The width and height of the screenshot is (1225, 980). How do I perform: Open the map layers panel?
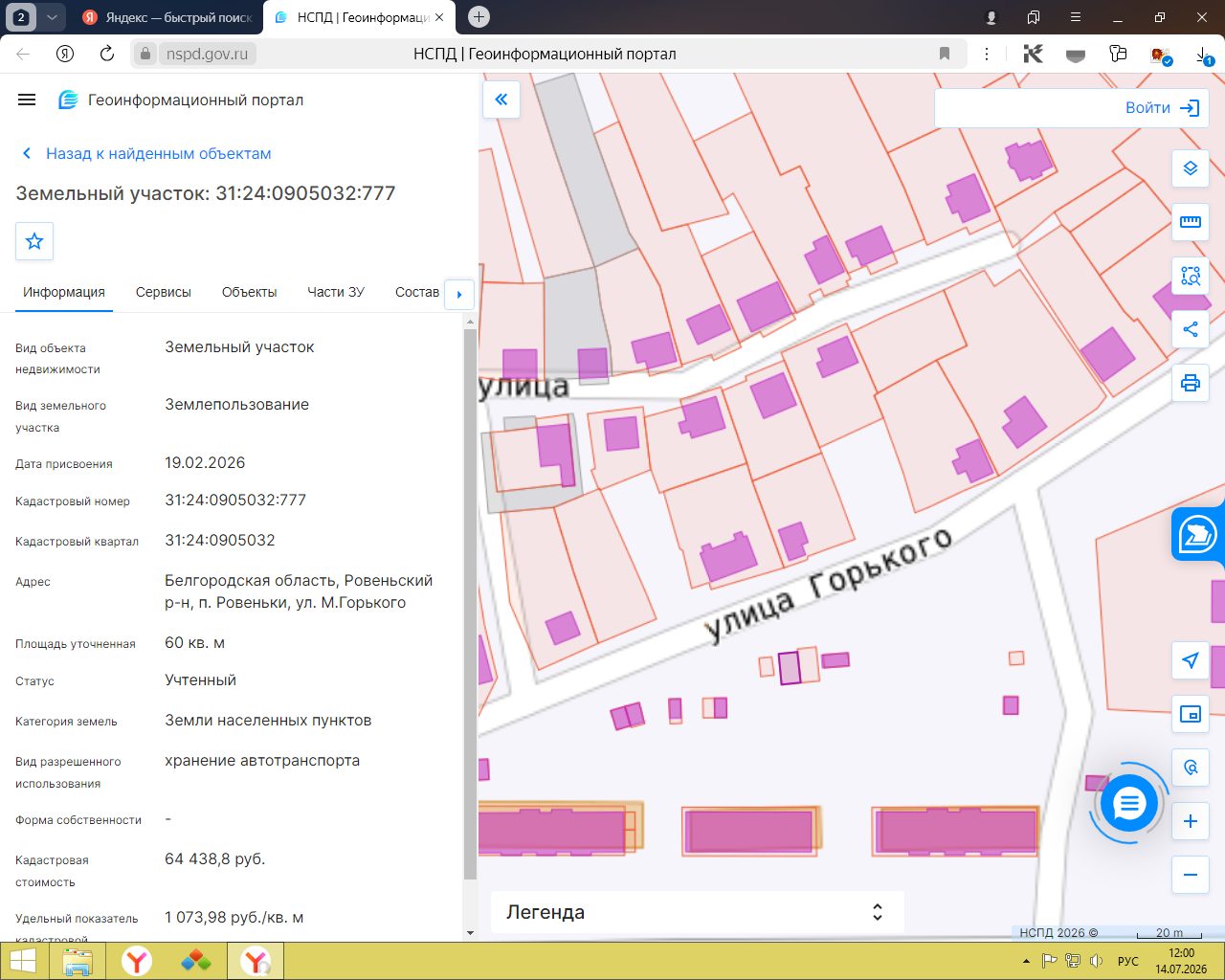[1191, 168]
